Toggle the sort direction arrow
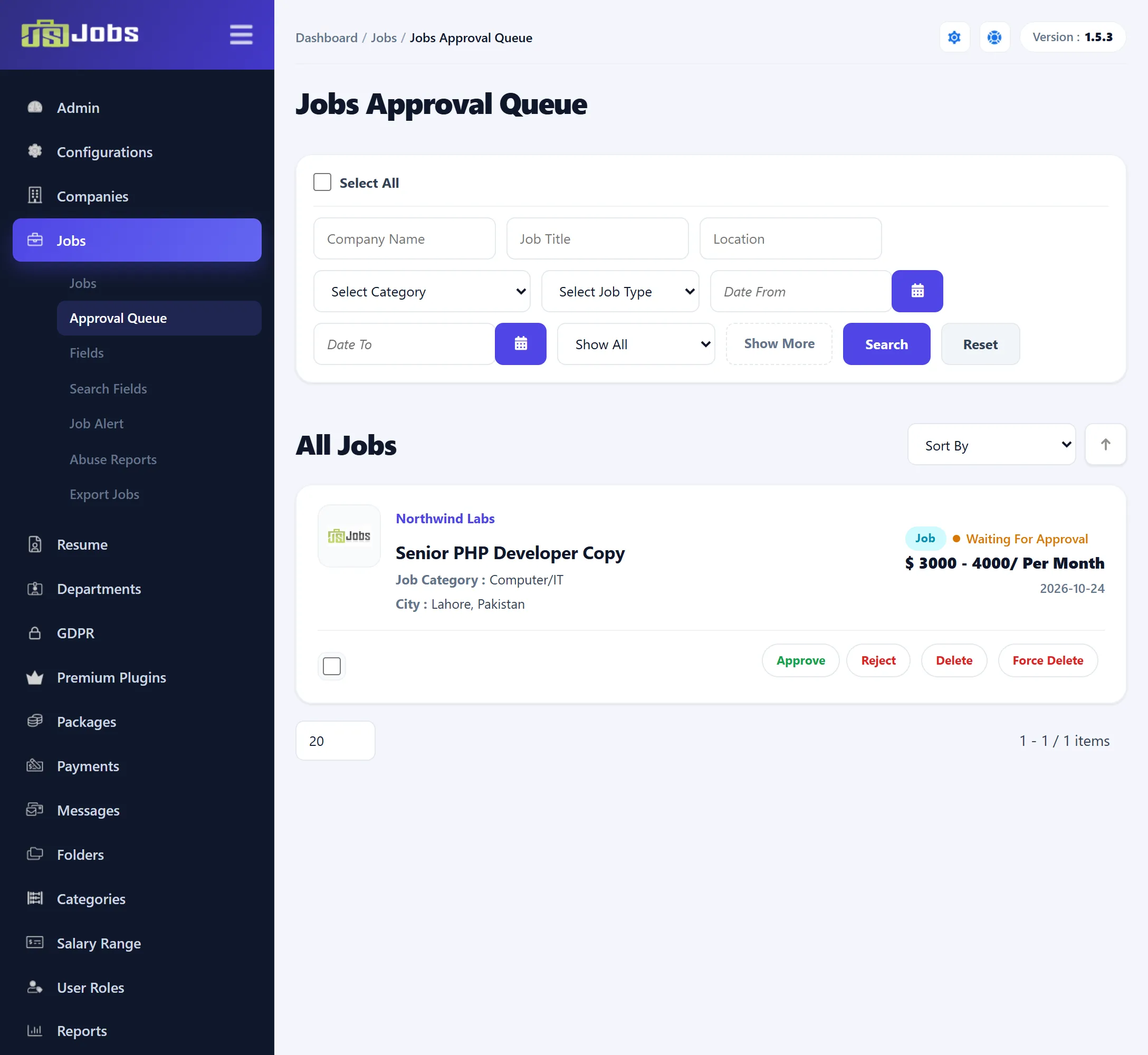Screen dimensions: 1148x1055 pos(1105,444)
